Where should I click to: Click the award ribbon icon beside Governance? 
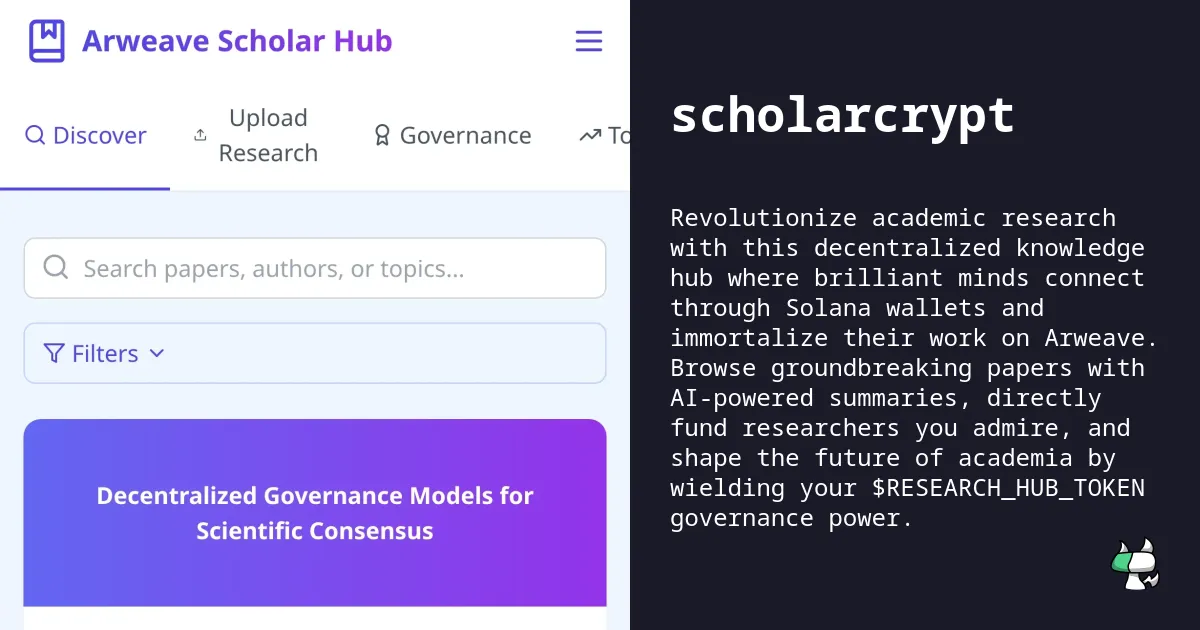coord(382,135)
